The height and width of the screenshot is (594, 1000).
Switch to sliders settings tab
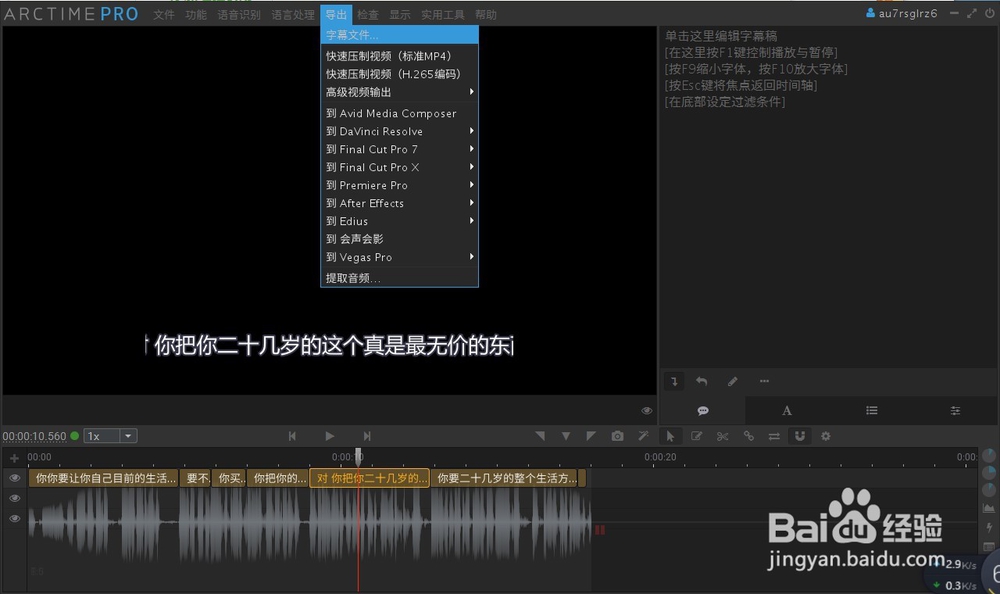point(955,411)
